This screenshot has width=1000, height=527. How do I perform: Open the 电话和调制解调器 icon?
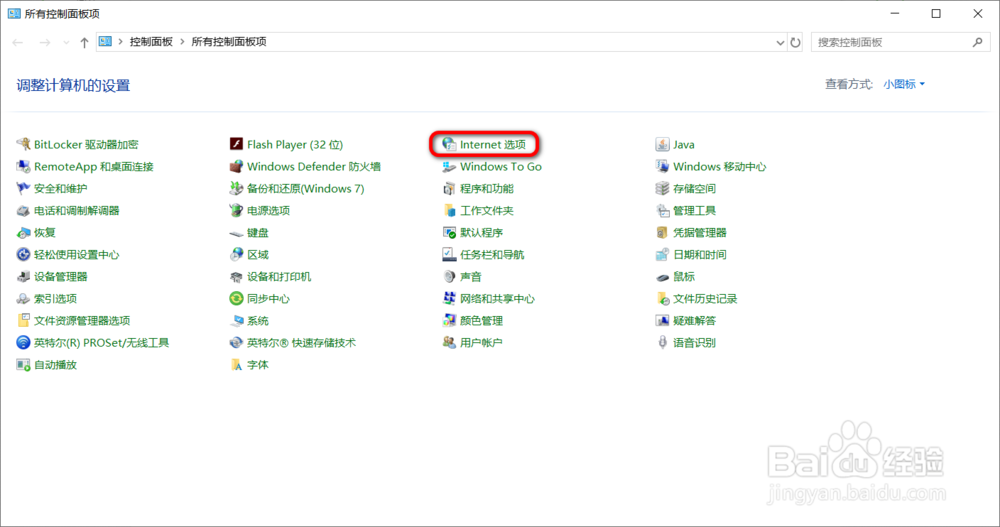(24, 211)
